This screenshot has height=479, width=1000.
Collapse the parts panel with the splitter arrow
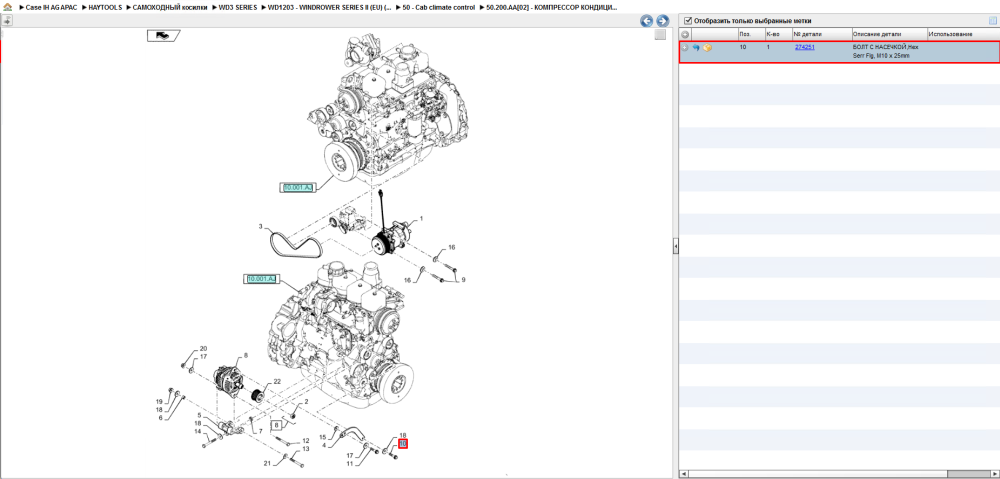(675, 246)
